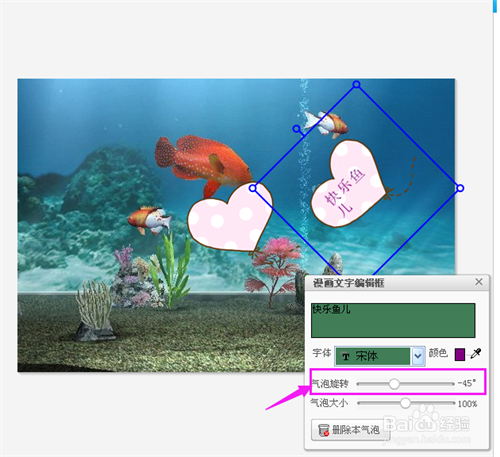
Task: Click the 气泡旋转 rotation slider handle
Action: click(394, 384)
